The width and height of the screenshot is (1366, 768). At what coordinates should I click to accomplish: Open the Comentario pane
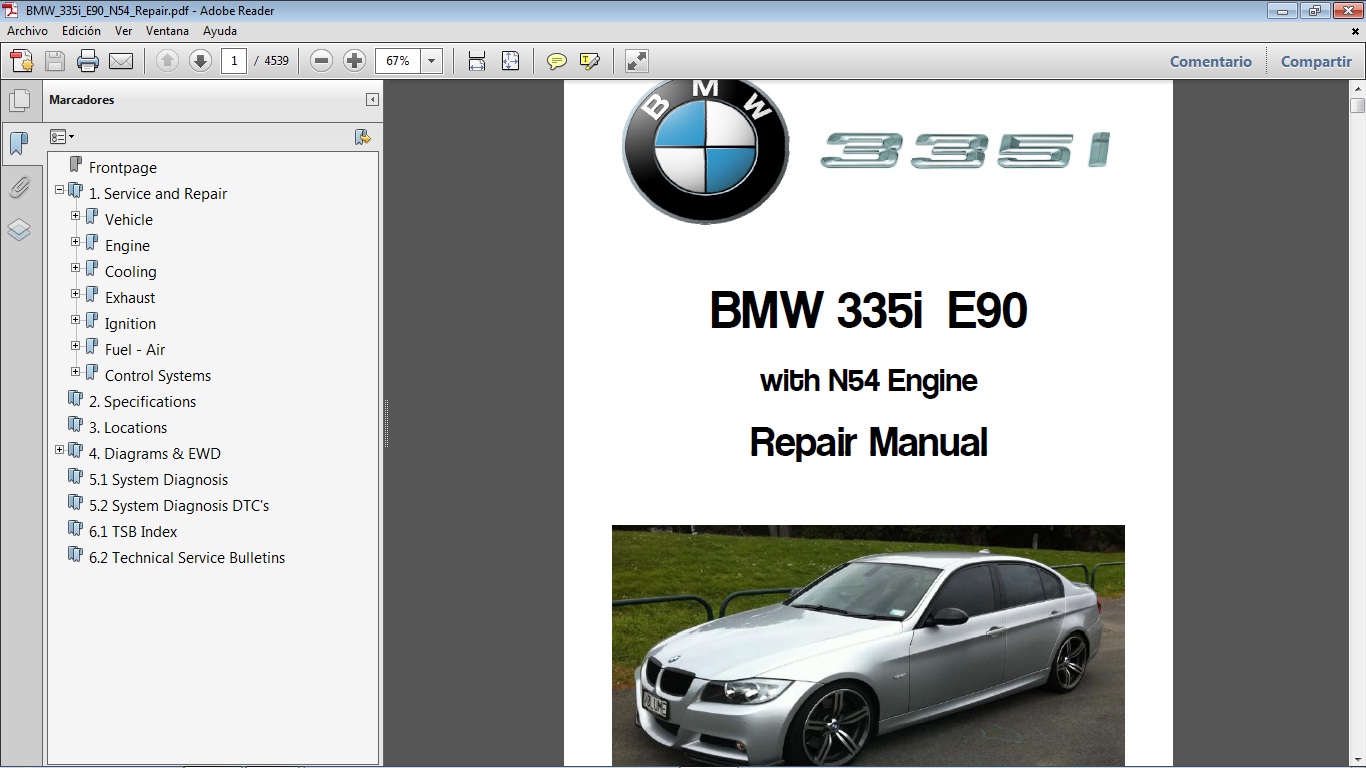[x=1211, y=61]
